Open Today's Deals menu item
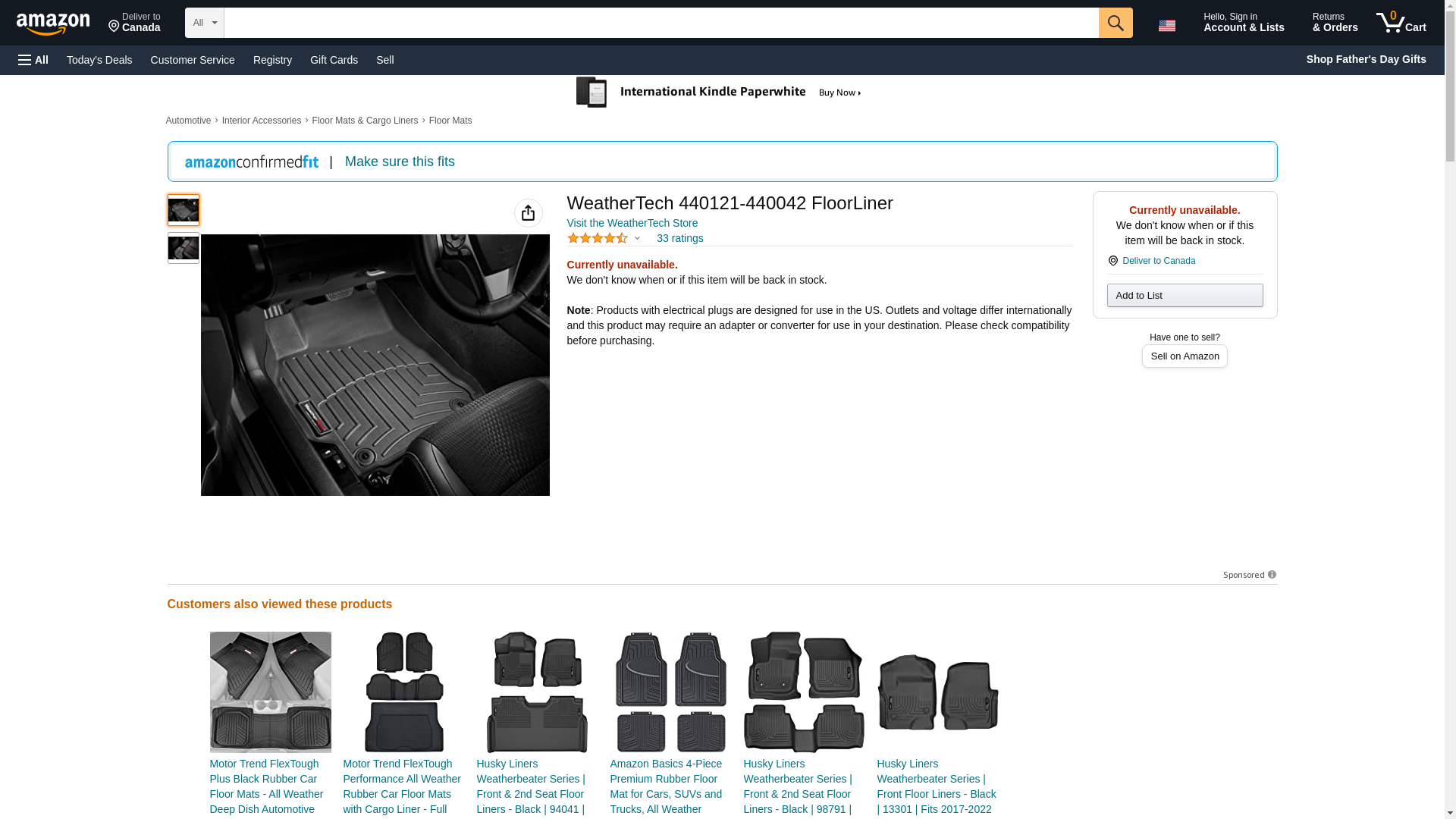Viewport: 1456px width, 819px height. 99,60
